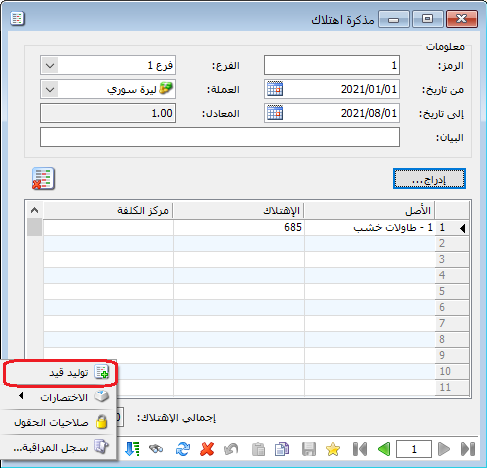Click the copy documents icon
This screenshot has width=487, height=468.
click(282, 449)
